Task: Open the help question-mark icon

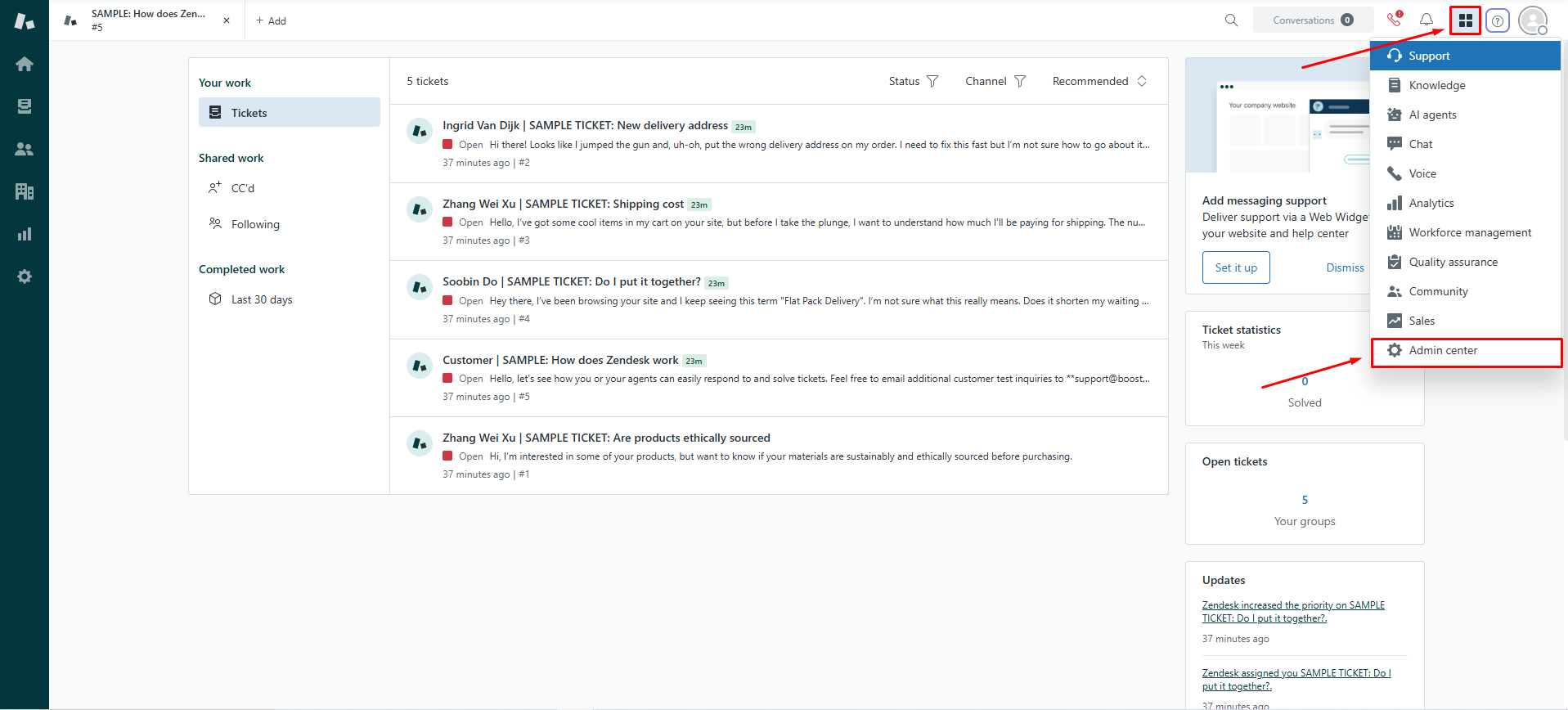Action: click(1498, 21)
